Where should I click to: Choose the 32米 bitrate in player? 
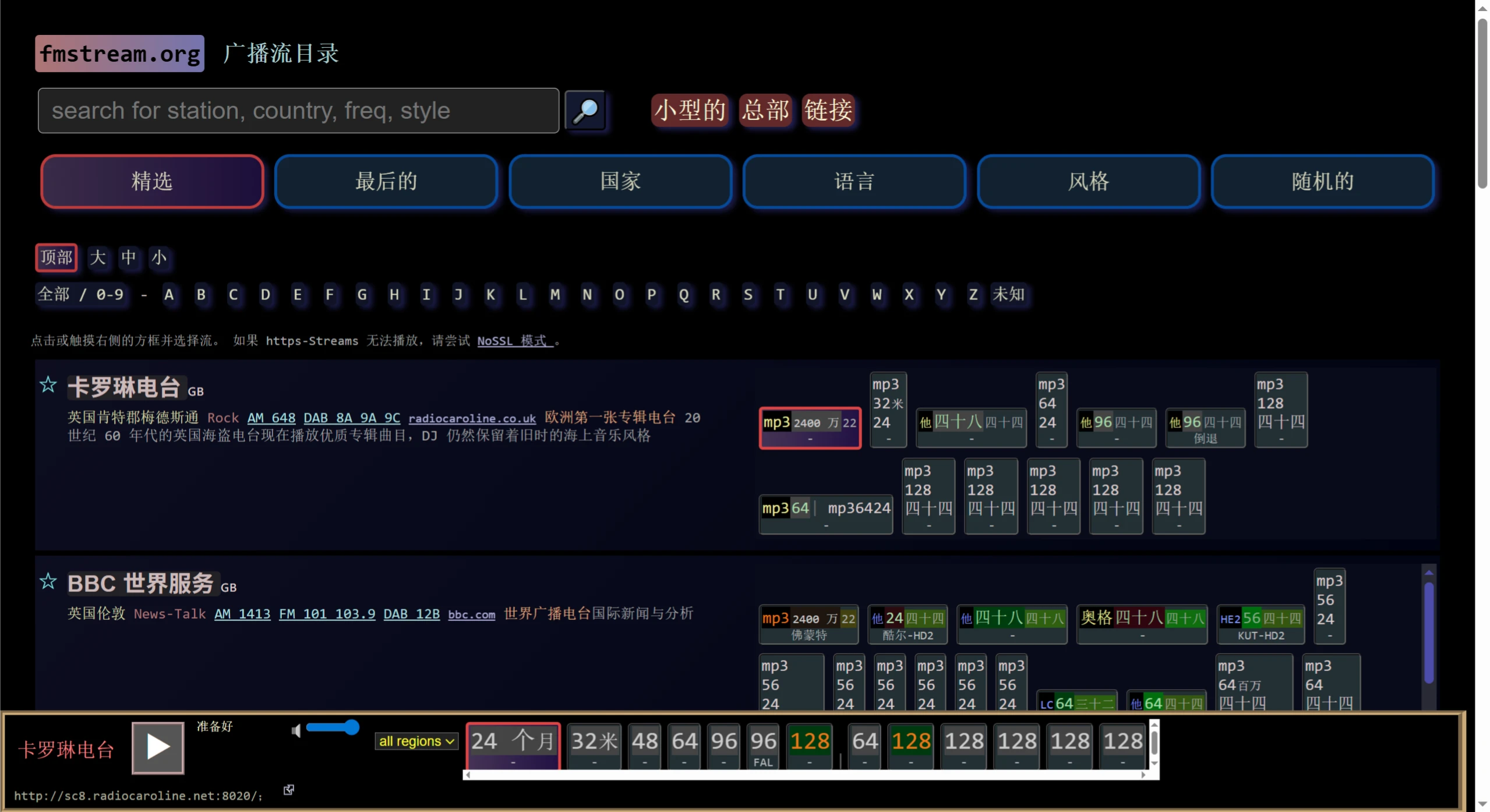pos(594,747)
